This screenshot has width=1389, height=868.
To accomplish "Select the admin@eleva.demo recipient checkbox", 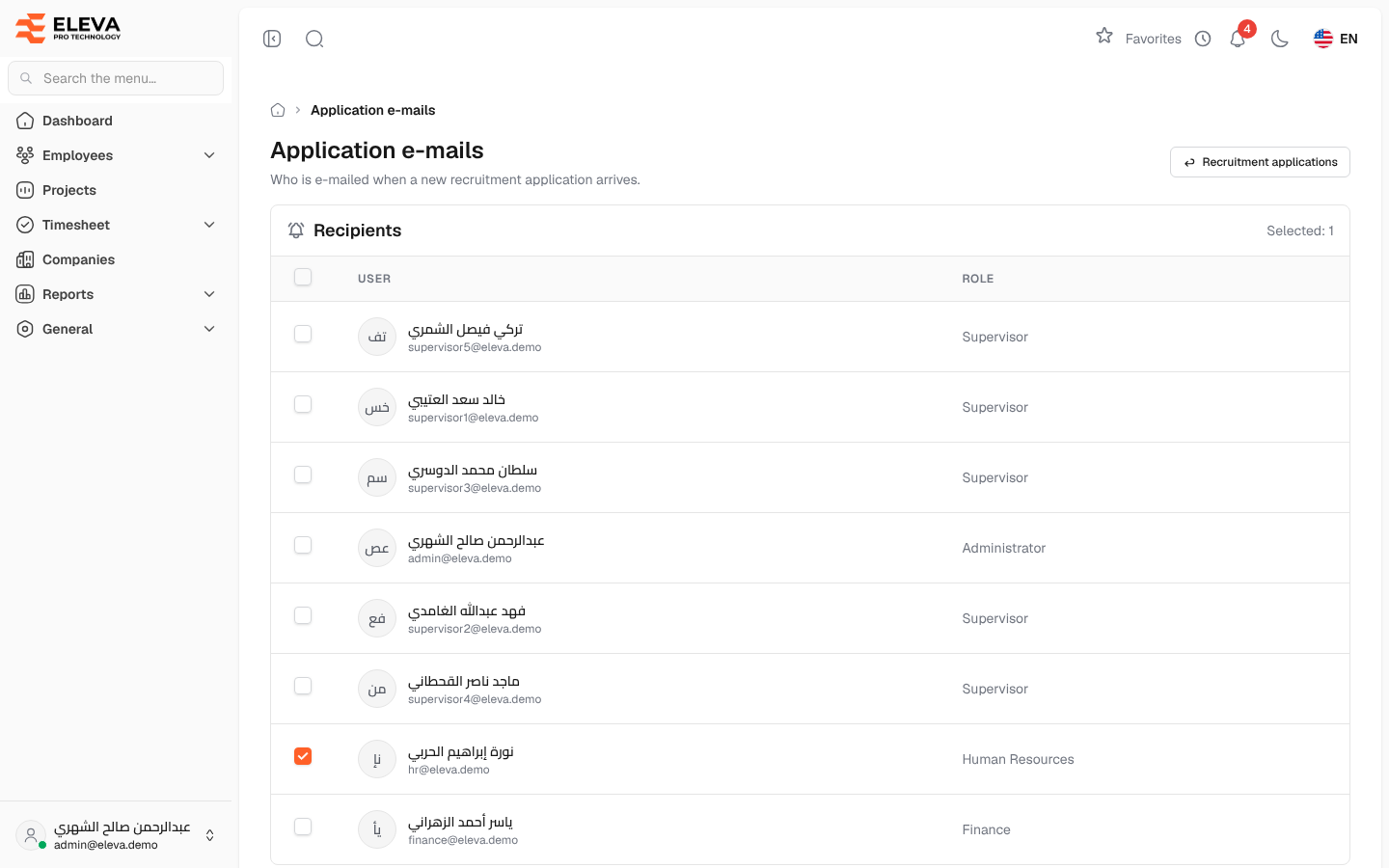I will (x=303, y=545).
